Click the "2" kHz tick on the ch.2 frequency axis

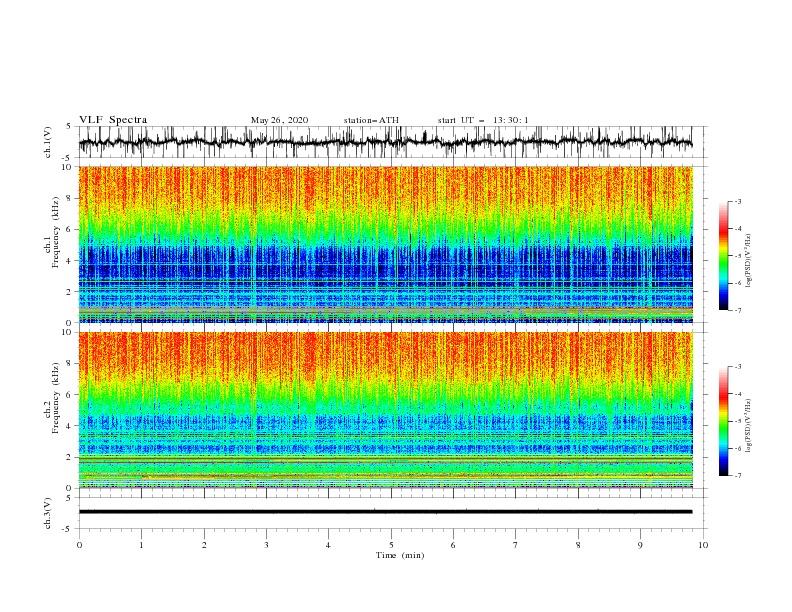coord(70,457)
